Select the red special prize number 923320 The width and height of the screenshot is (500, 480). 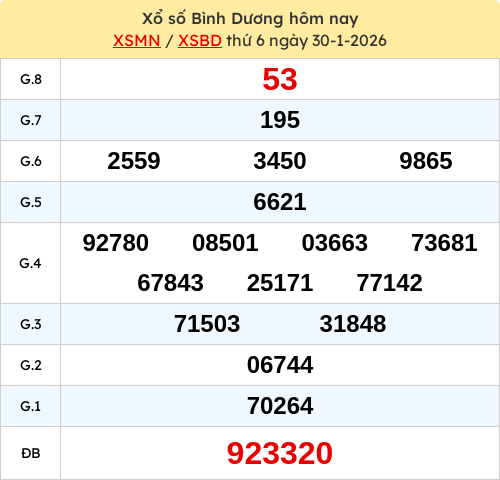click(280, 453)
